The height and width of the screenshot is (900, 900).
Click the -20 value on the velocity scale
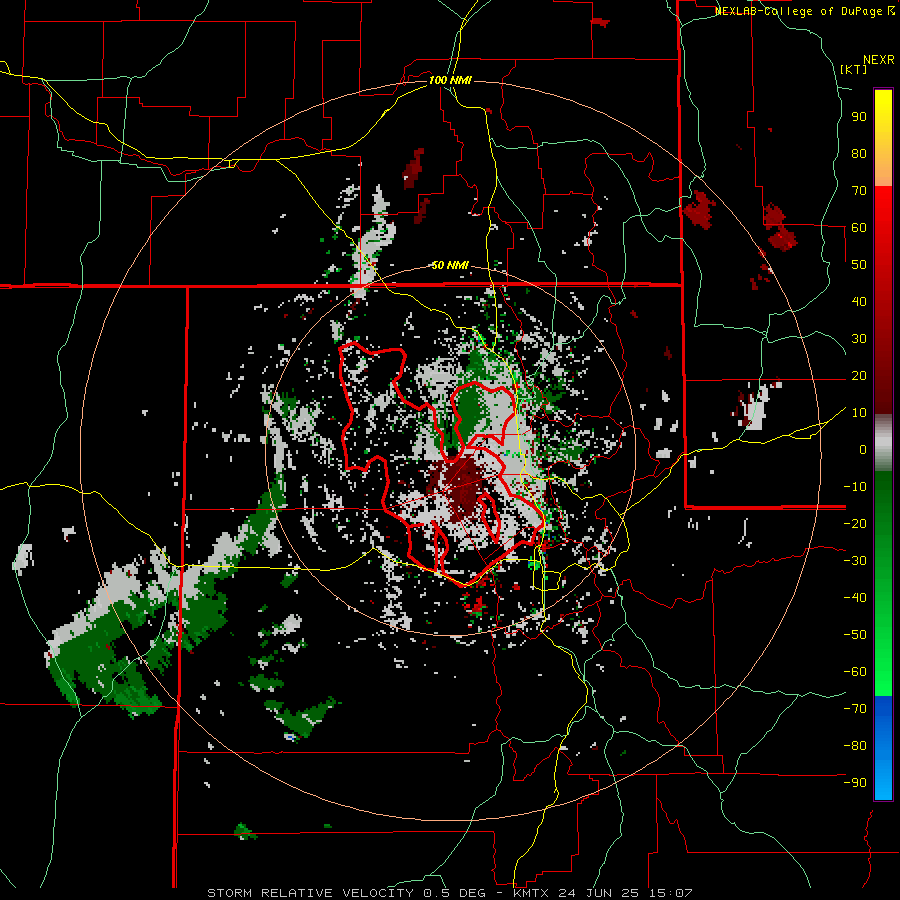[x=855, y=523]
